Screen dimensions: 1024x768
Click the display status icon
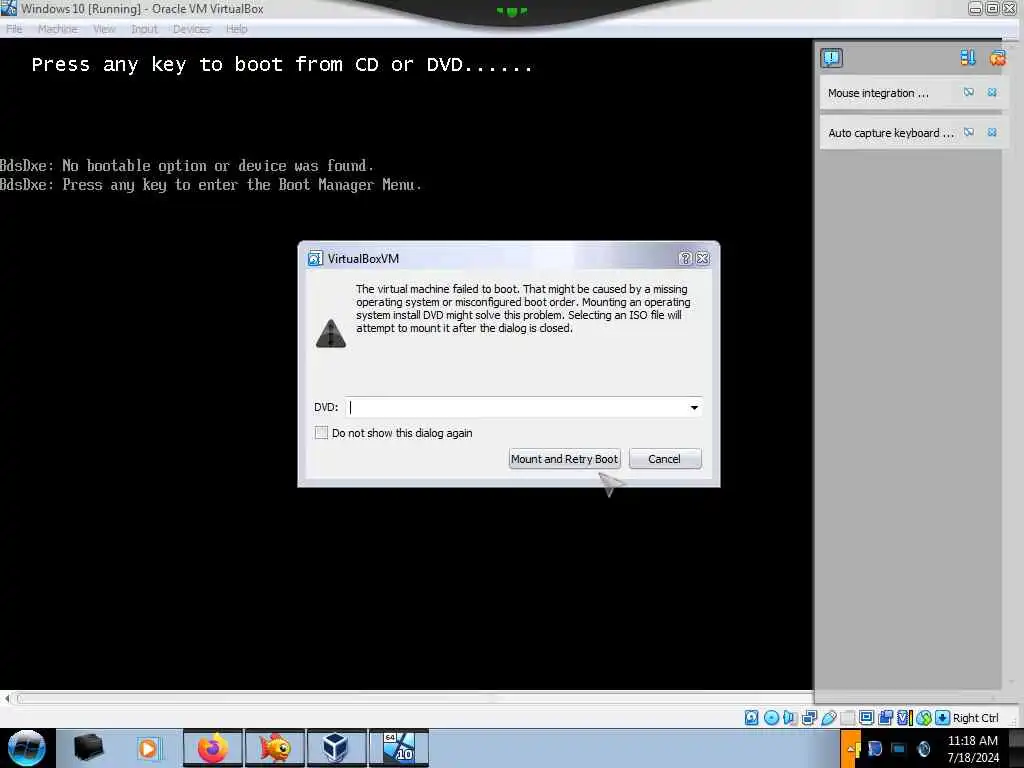tap(867, 718)
